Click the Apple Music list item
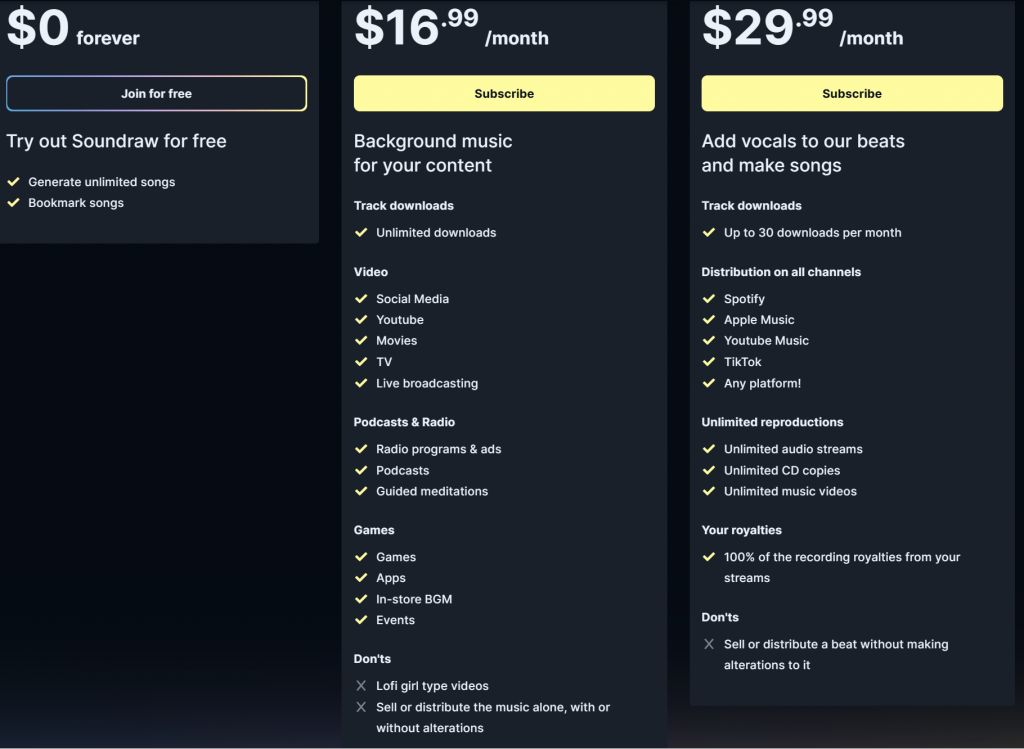 (759, 320)
